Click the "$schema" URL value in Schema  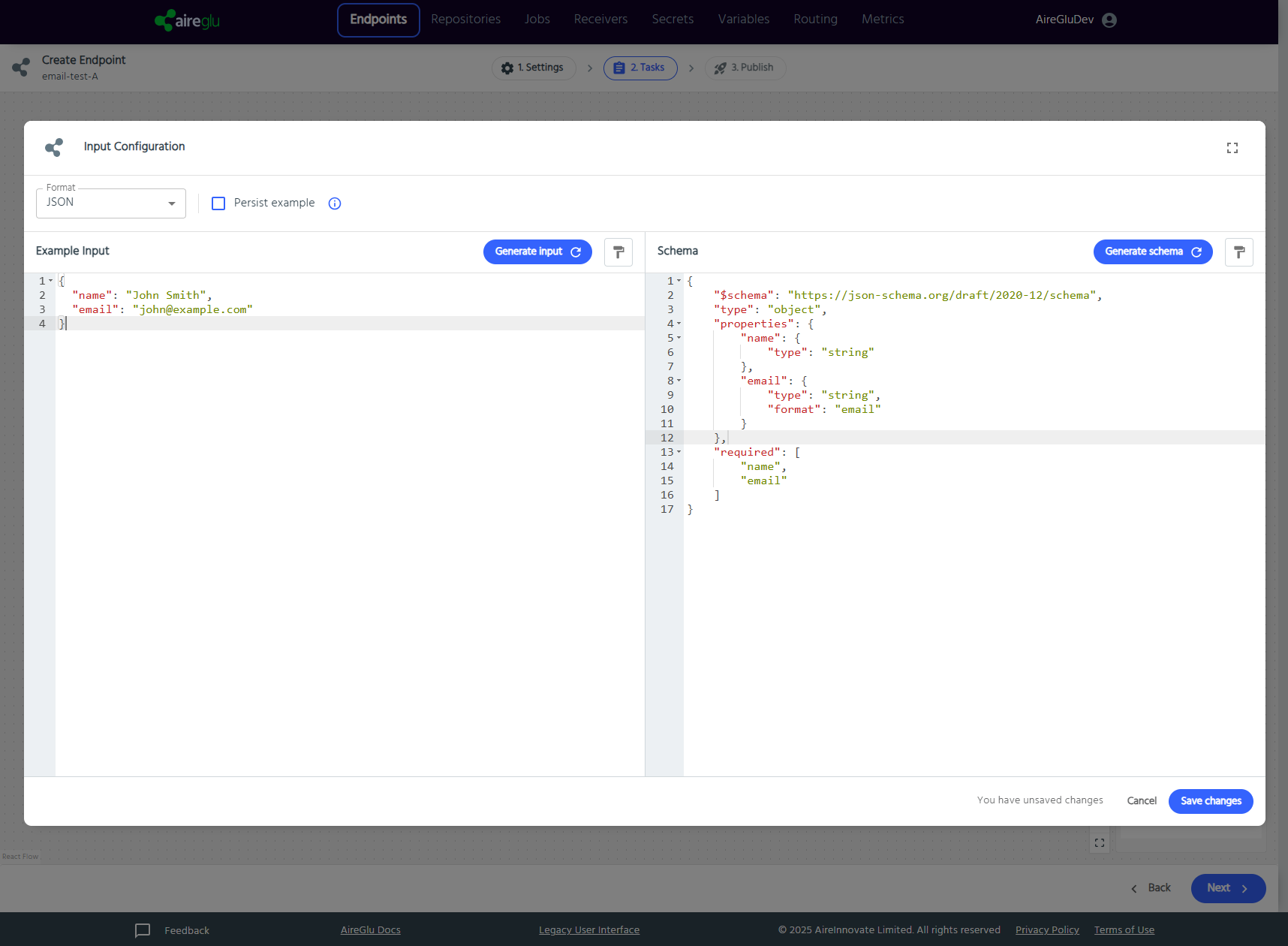pyautogui.click(x=942, y=295)
